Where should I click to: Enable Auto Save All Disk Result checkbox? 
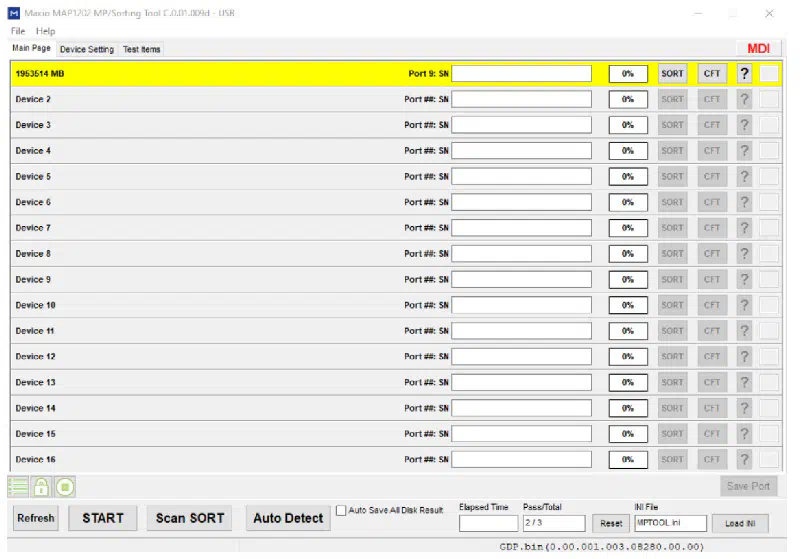pyautogui.click(x=341, y=510)
